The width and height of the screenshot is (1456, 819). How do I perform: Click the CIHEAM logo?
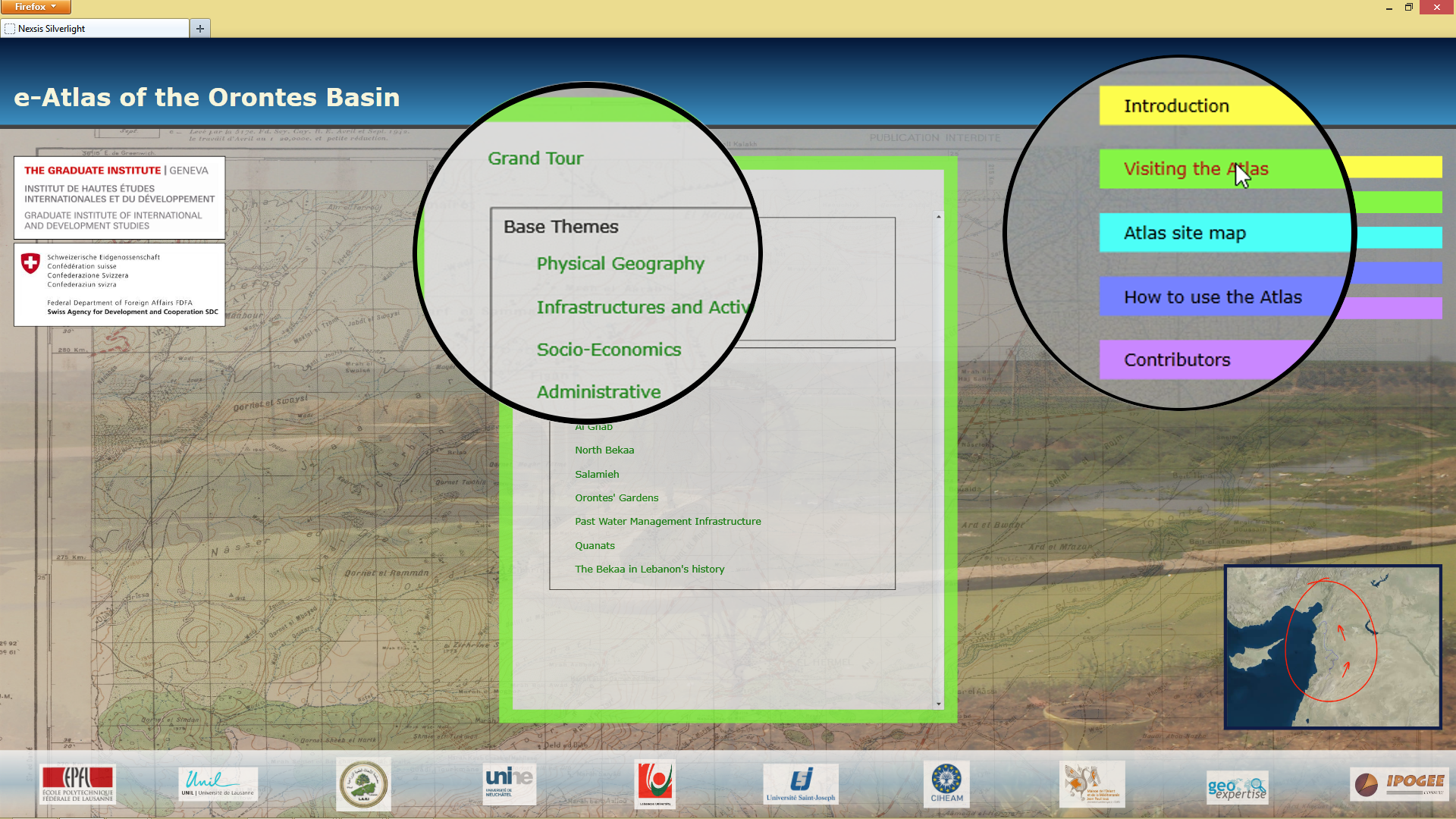coord(946,784)
